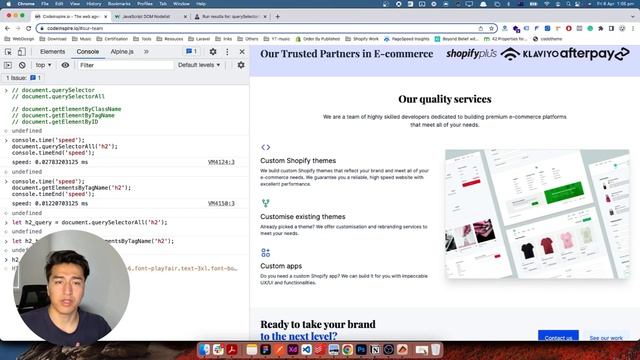Open the Extensions puzzle icon
This screenshot has height=360, width=640.
click(601, 28)
